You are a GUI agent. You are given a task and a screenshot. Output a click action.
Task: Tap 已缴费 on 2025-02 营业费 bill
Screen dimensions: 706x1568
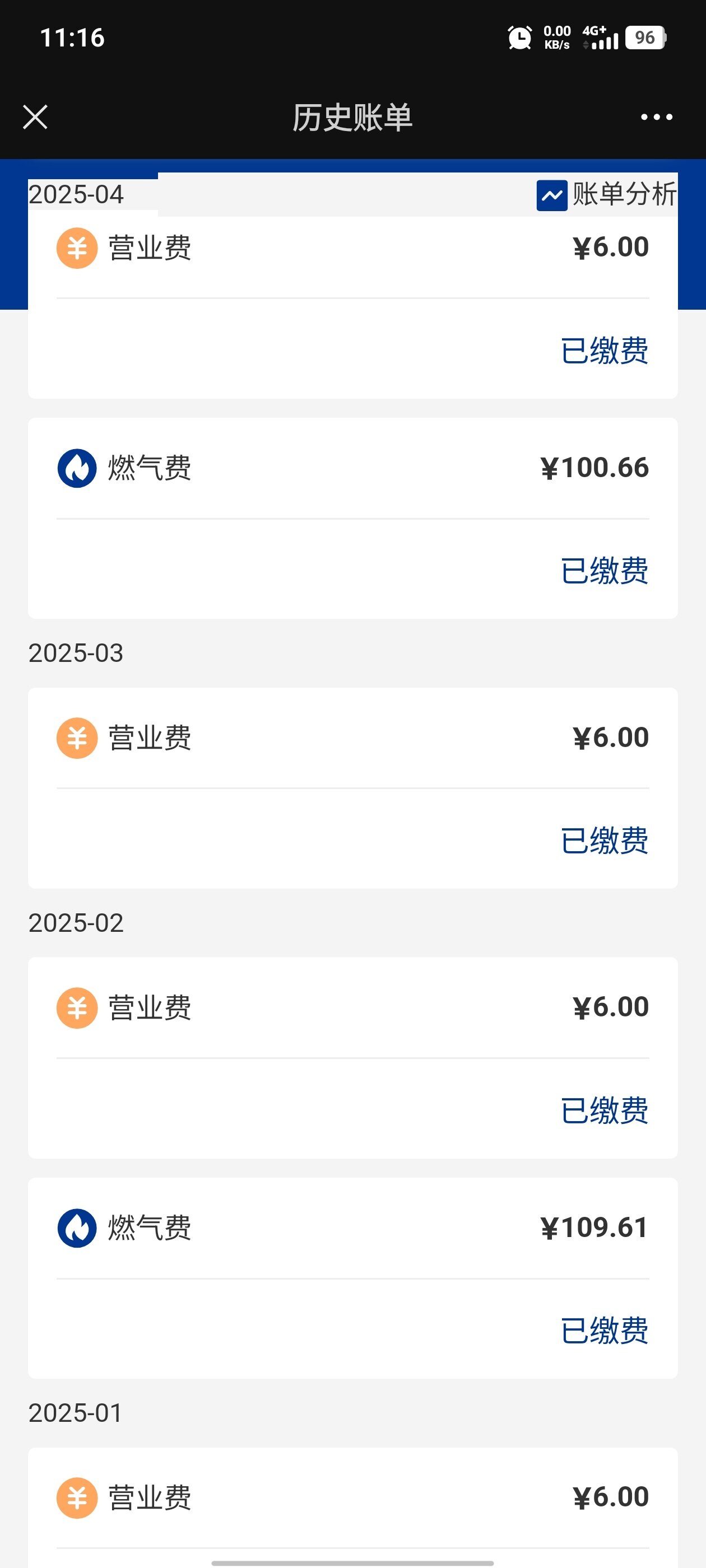tap(604, 1110)
